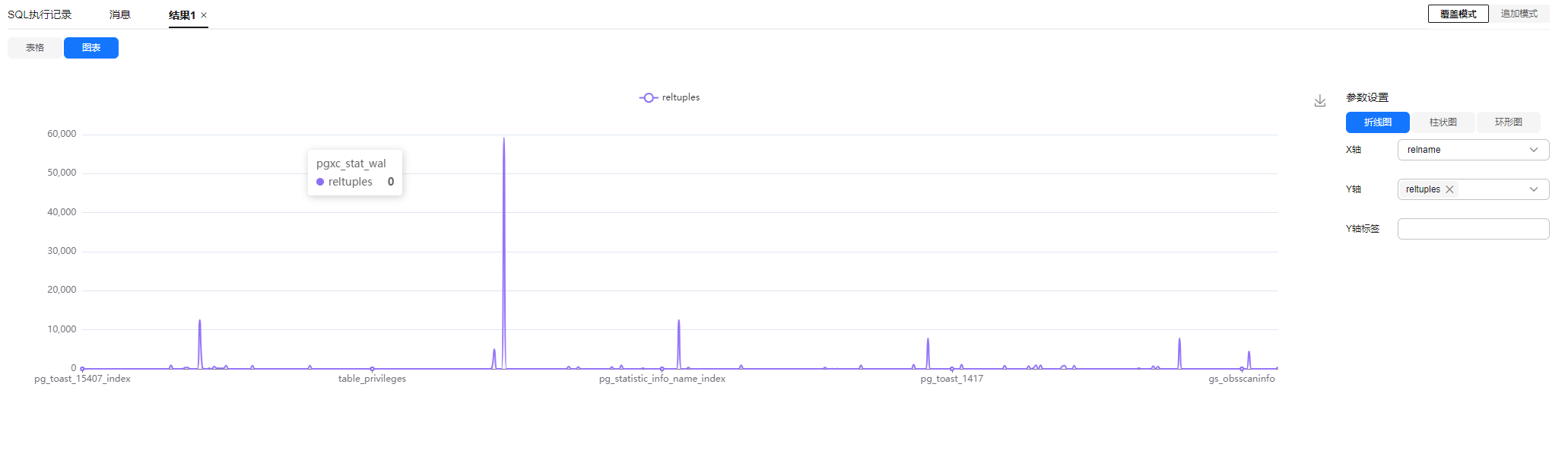The height and width of the screenshot is (454, 1568).
Task: Open SQL执行记录 tab
Action: 40,14
